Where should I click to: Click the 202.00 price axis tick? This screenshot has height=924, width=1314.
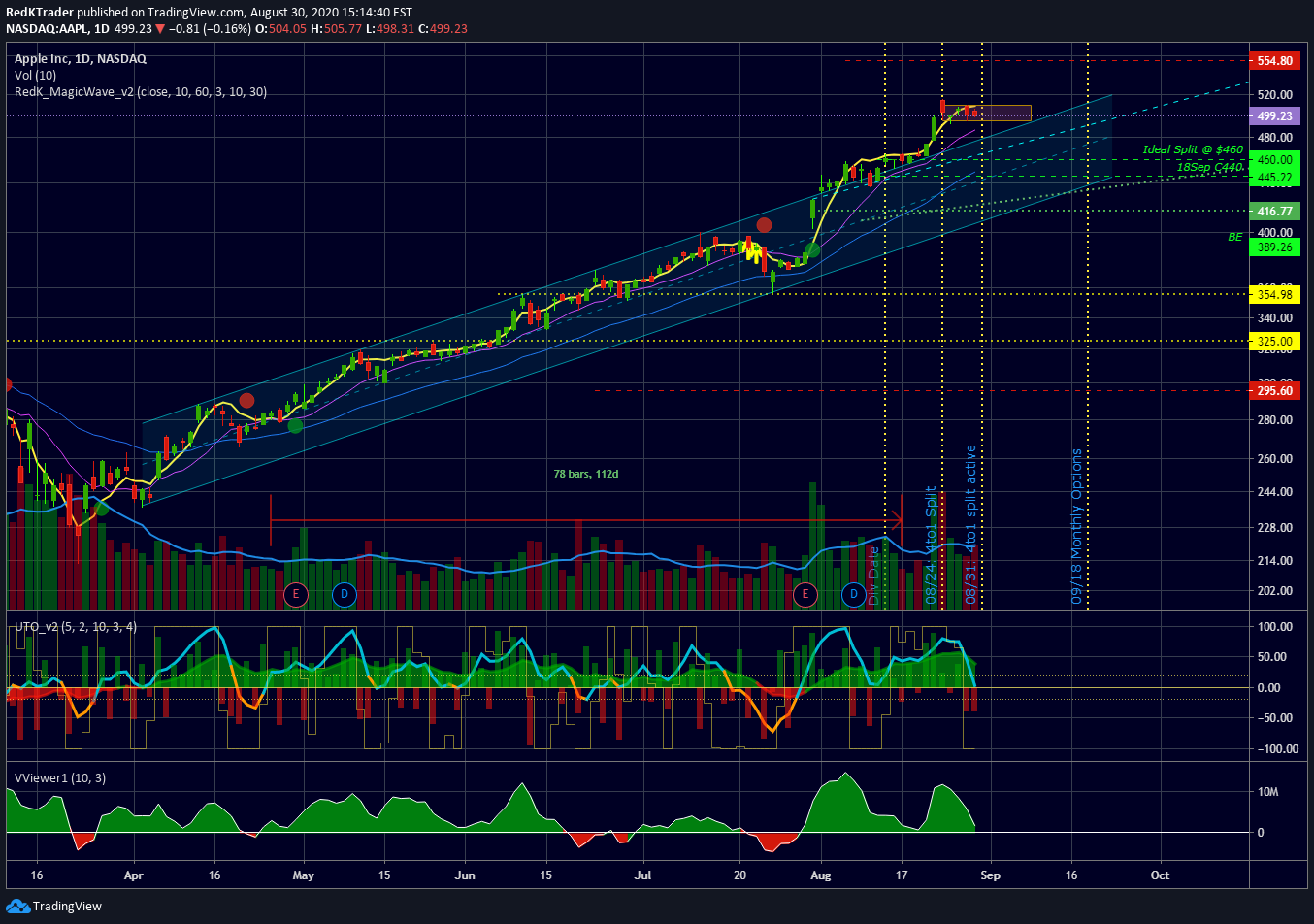pyautogui.click(x=1275, y=591)
